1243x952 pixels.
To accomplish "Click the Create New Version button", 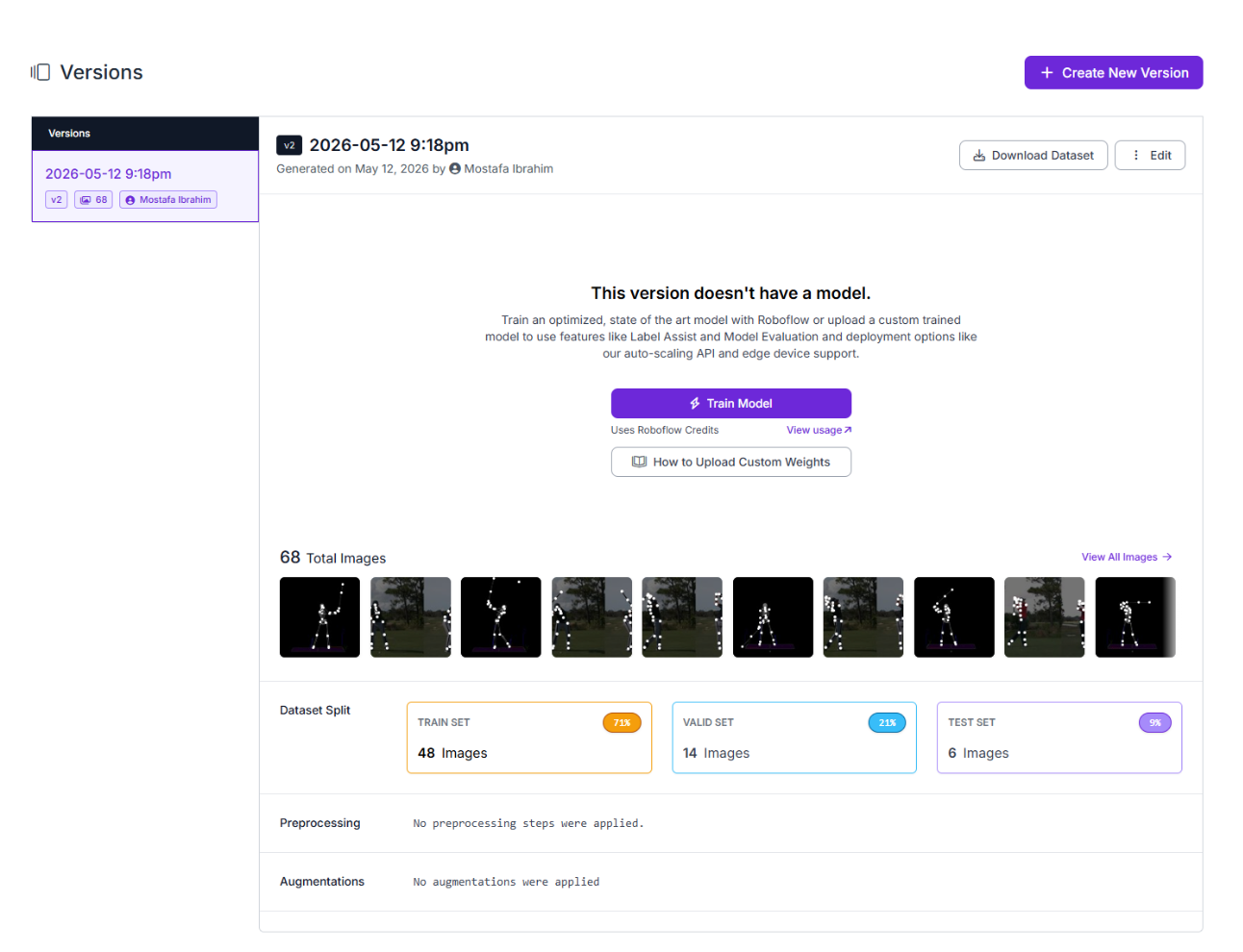I will pyautogui.click(x=1113, y=73).
